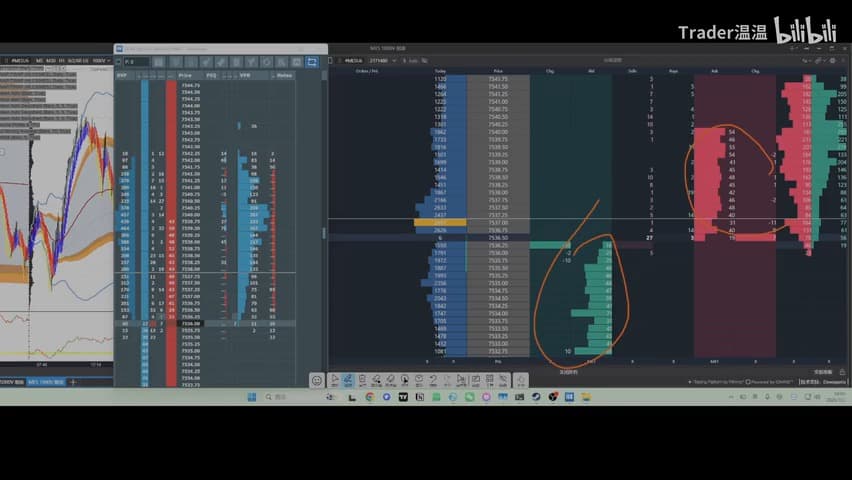Open Windows Start menu
The width and height of the screenshot is (852, 480).
pos(252,397)
